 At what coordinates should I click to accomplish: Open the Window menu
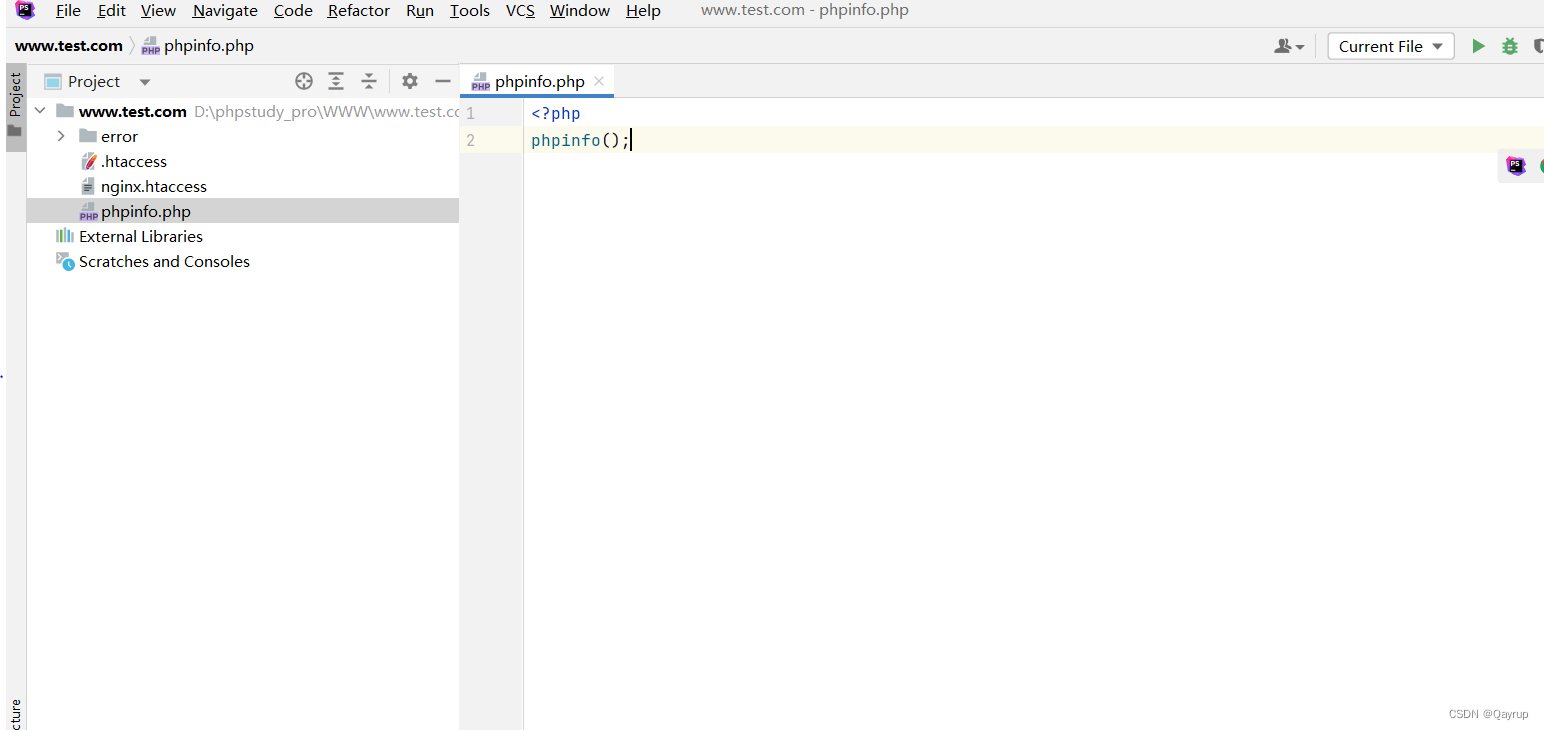pyautogui.click(x=580, y=11)
